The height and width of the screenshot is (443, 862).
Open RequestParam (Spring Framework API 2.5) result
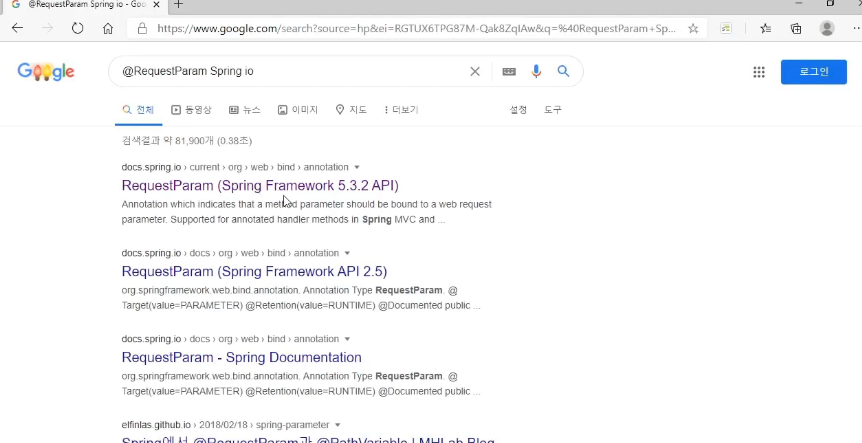click(x=254, y=272)
